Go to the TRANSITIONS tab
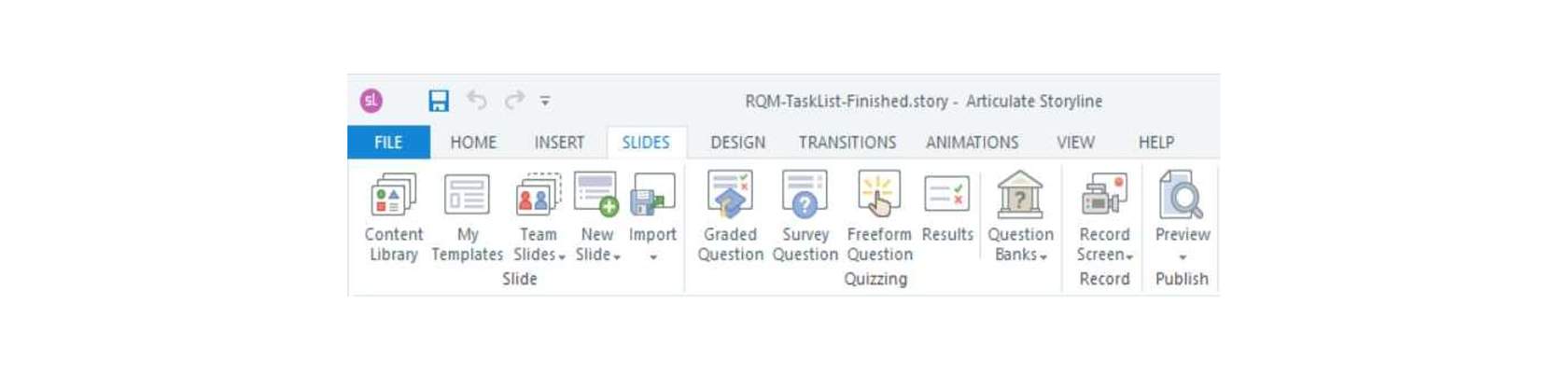 click(x=847, y=143)
